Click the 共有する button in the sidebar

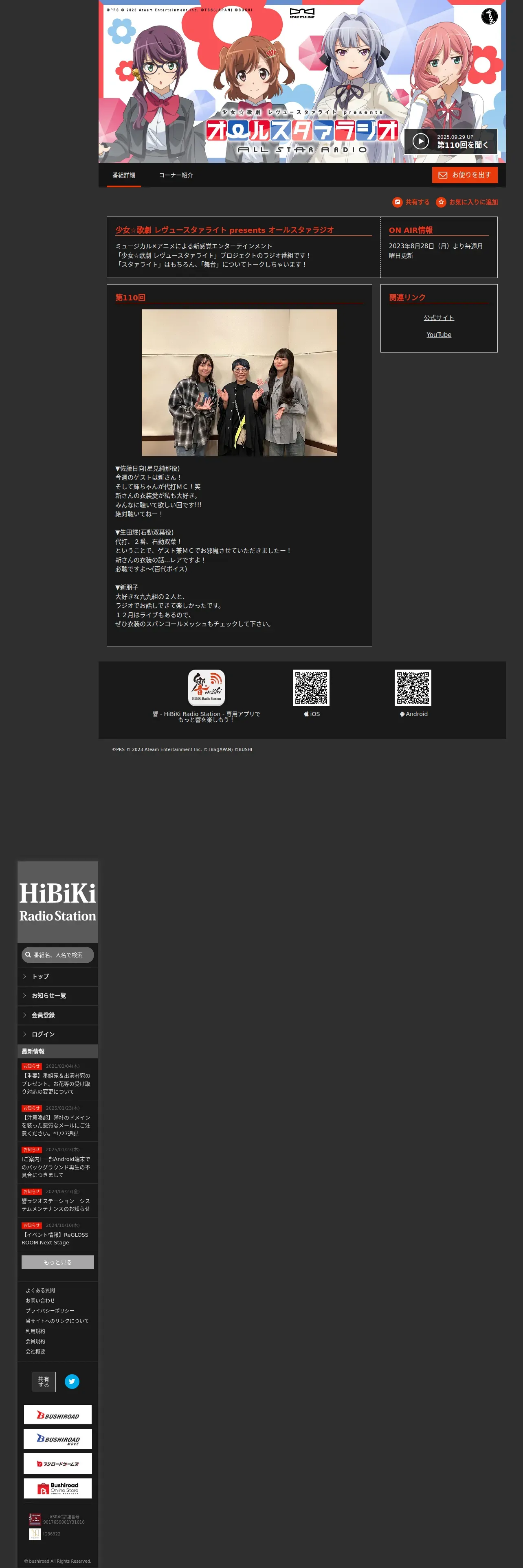point(44,1382)
